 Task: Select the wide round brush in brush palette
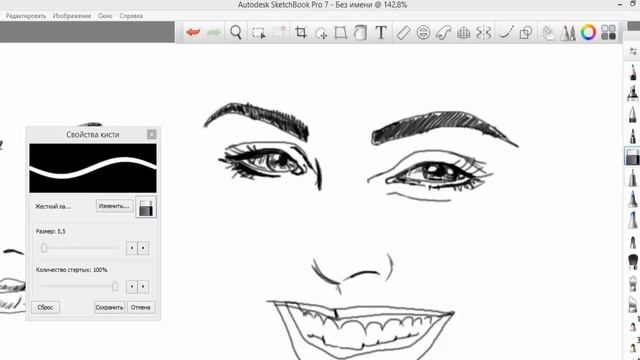633,261
